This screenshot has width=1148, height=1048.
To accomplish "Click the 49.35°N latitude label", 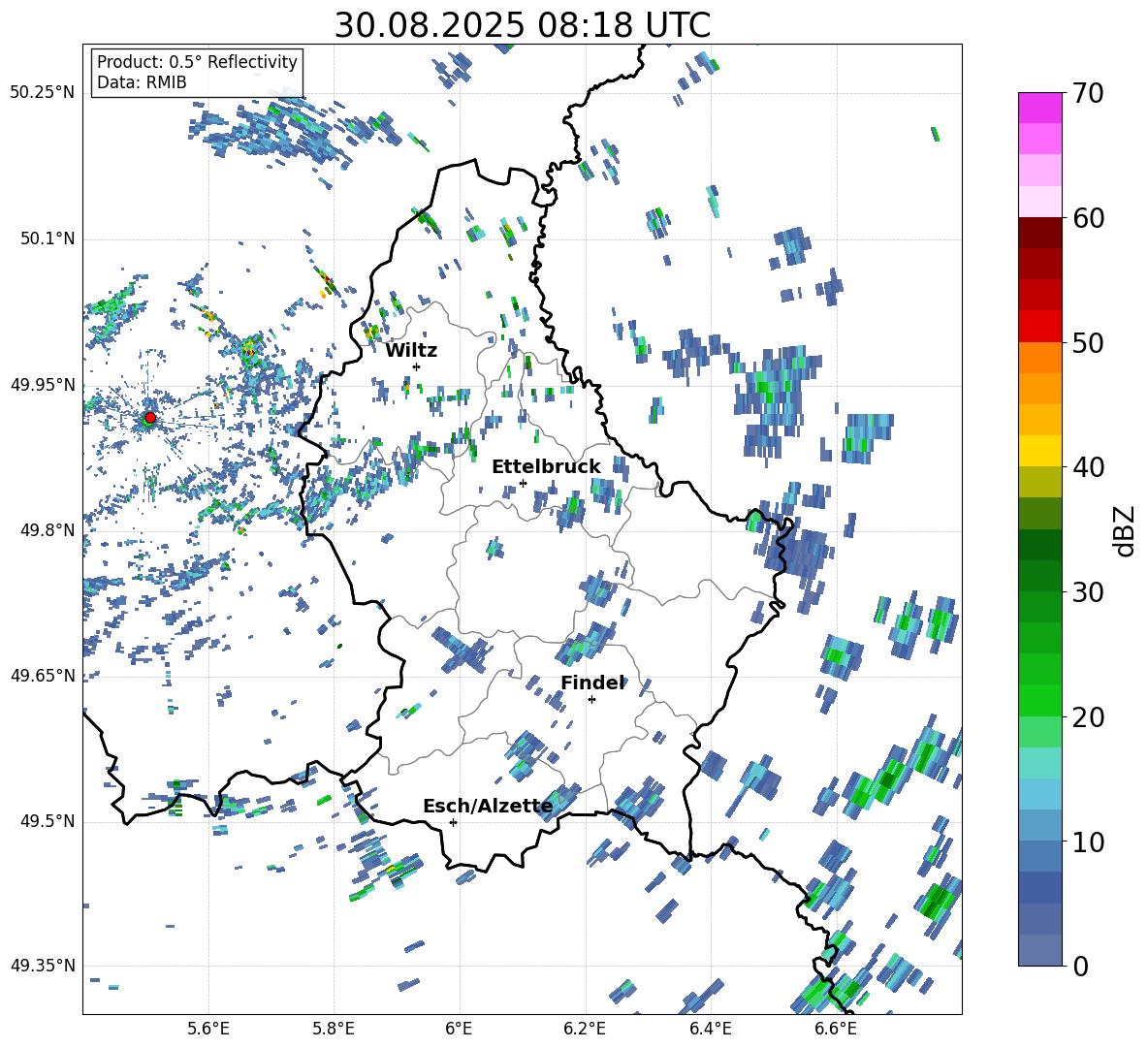I will (x=43, y=966).
